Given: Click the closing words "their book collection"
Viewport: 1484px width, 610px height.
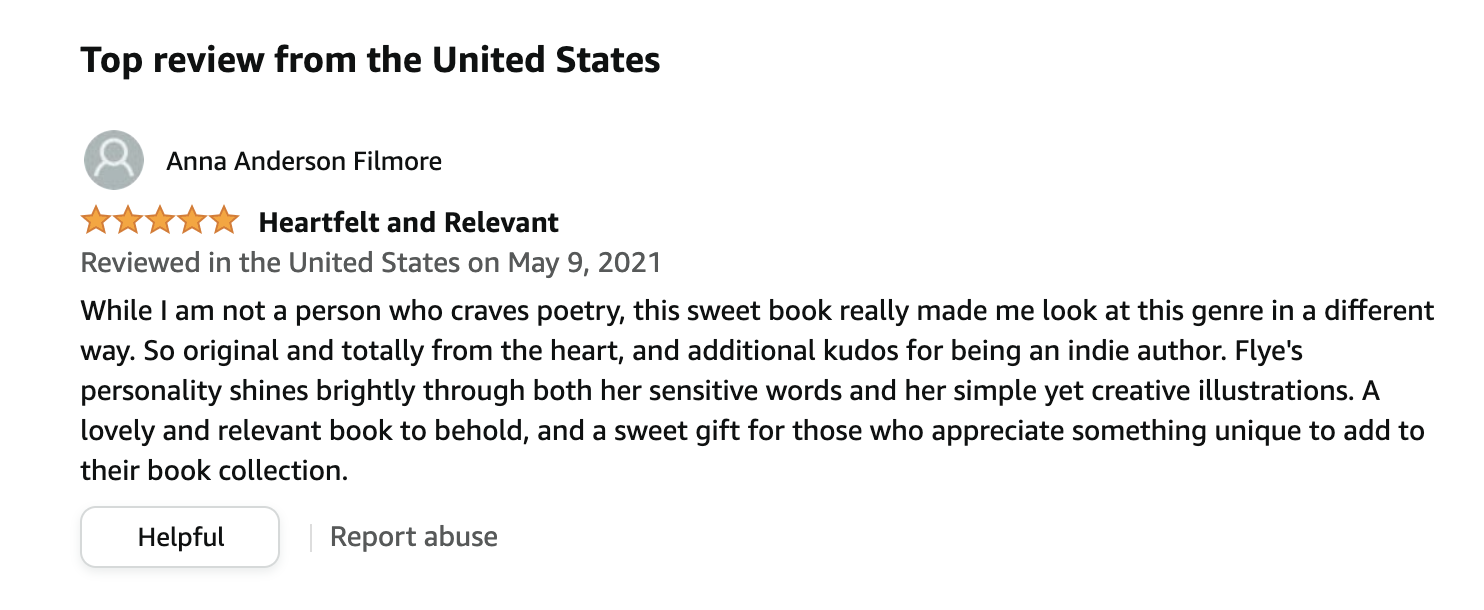Looking at the screenshot, I should [214, 470].
